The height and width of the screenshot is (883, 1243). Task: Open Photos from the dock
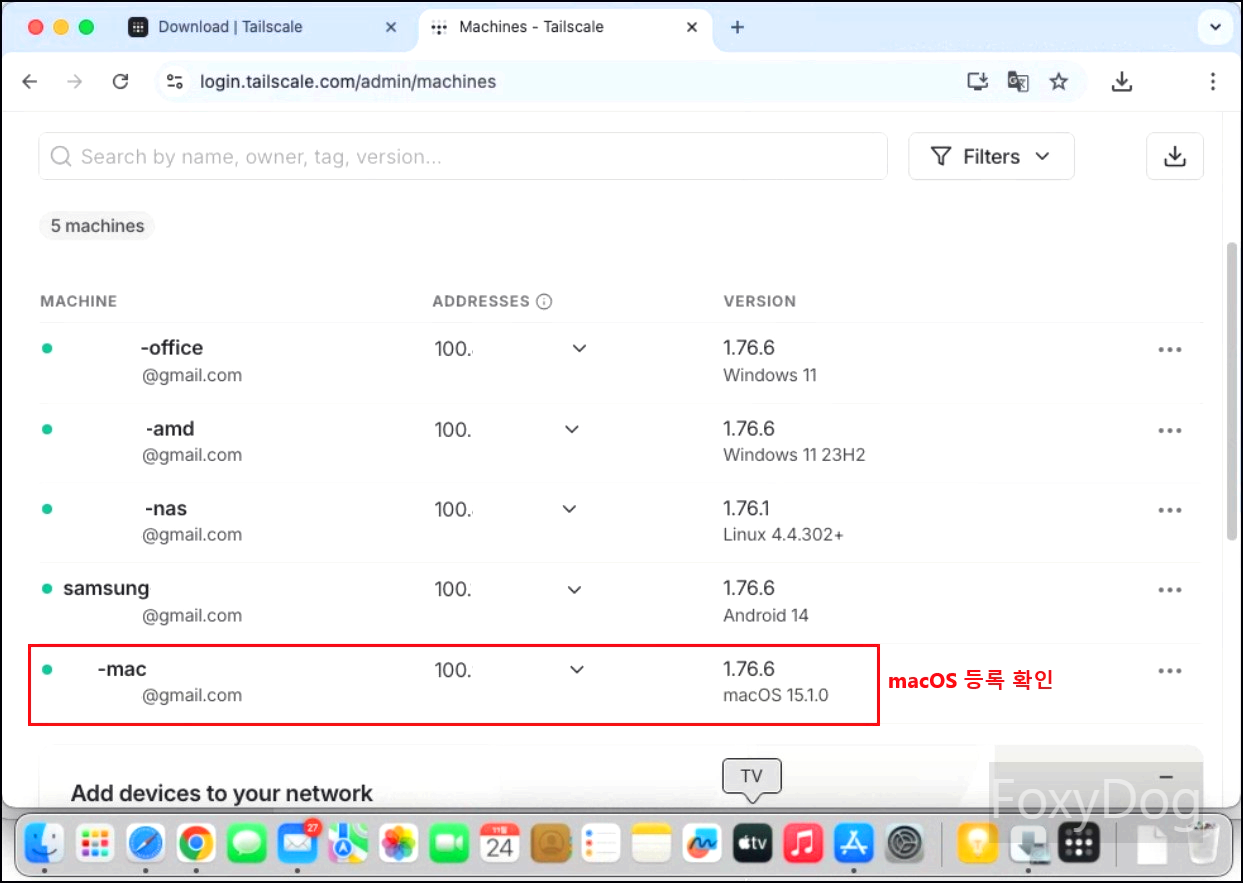(399, 844)
